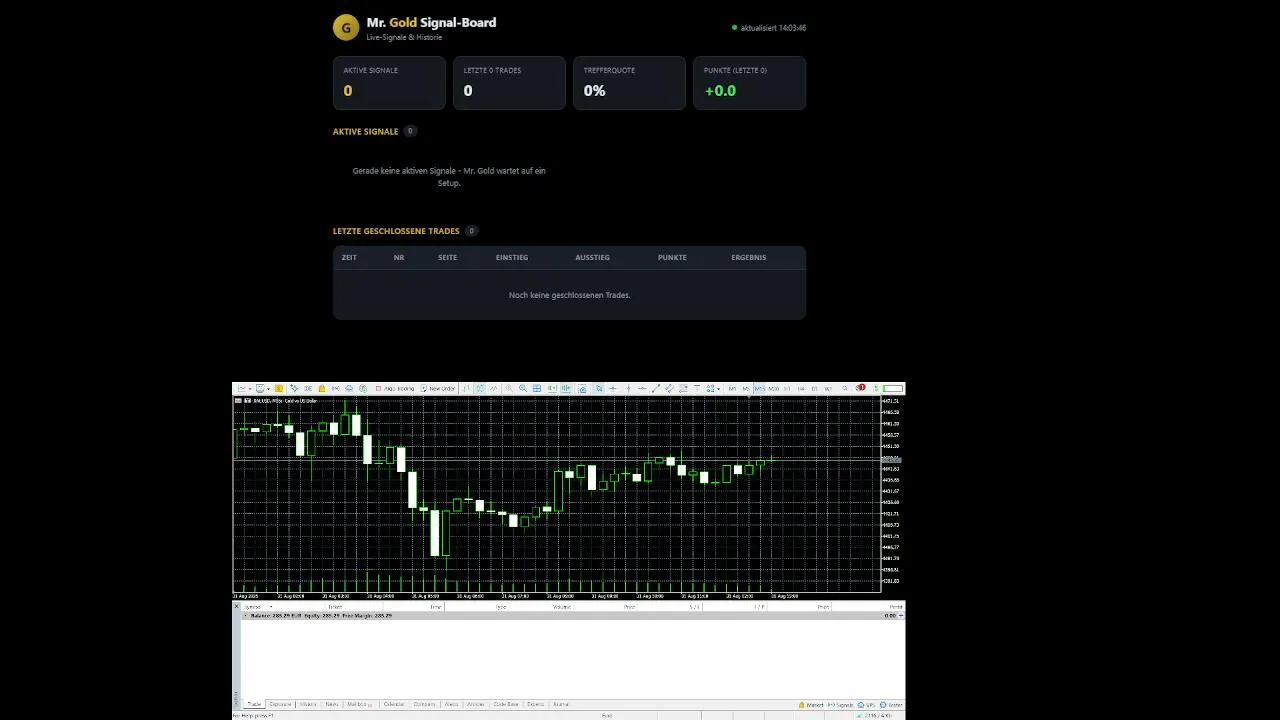Open the VPS link in toolbox footer

868,705
